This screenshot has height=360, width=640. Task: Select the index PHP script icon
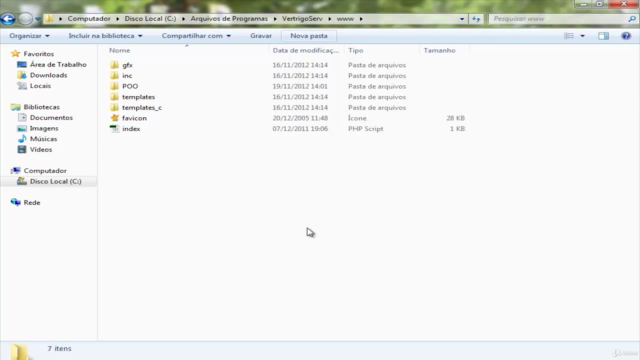click(115, 129)
